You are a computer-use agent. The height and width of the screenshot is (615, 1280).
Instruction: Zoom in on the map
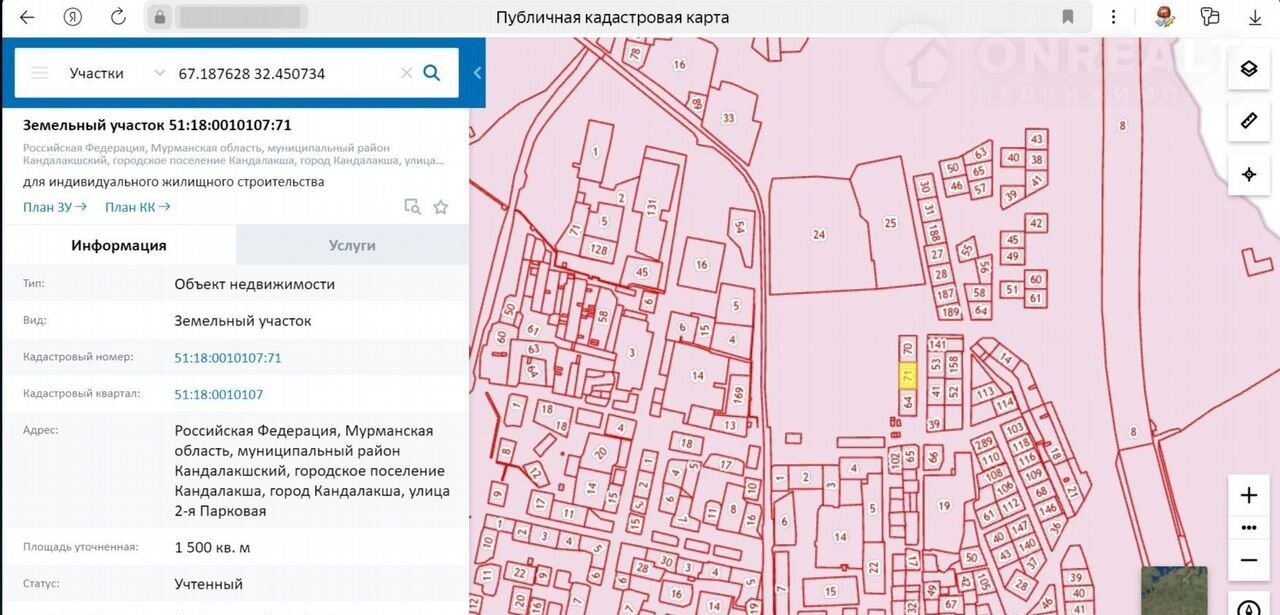[1248, 496]
